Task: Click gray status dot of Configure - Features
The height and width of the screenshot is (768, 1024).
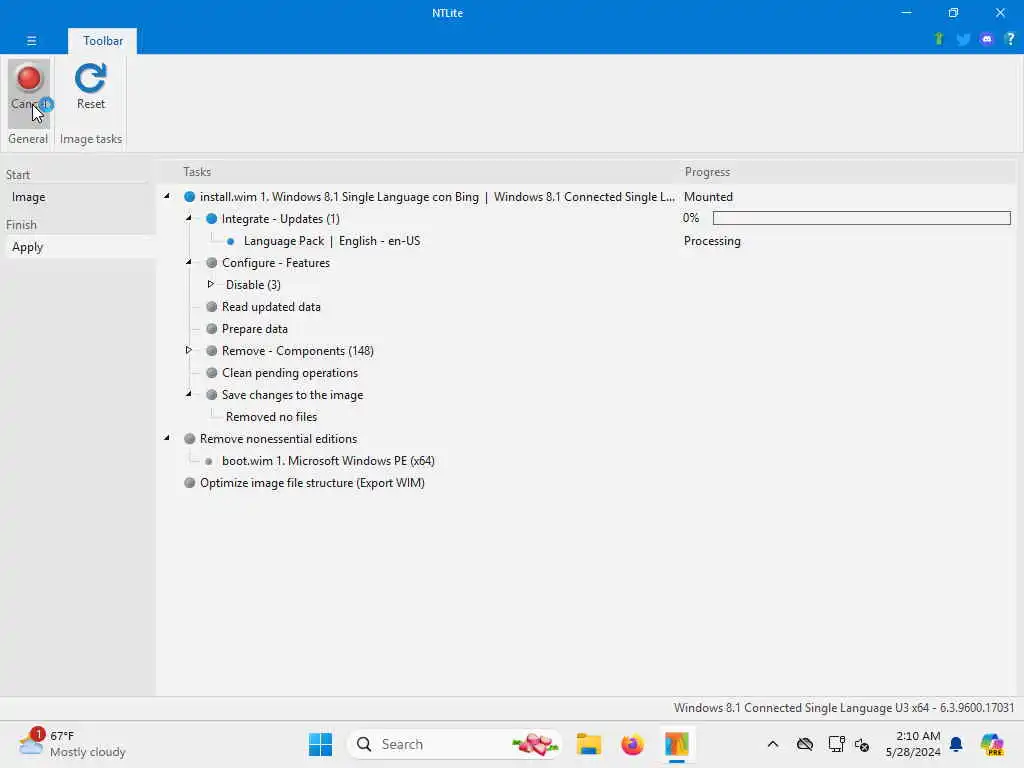Action: coord(212,263)
